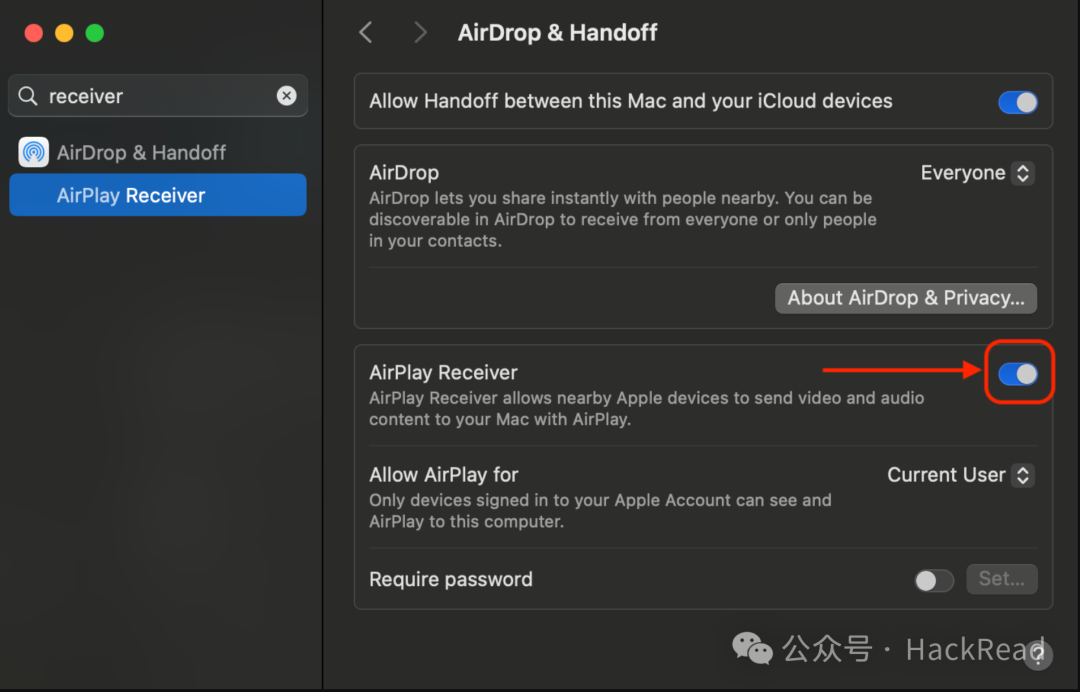This screenshot has width=1080, height=692.
Task: Click About AirDrop & Privacy button
Action: tap(906, 298)
